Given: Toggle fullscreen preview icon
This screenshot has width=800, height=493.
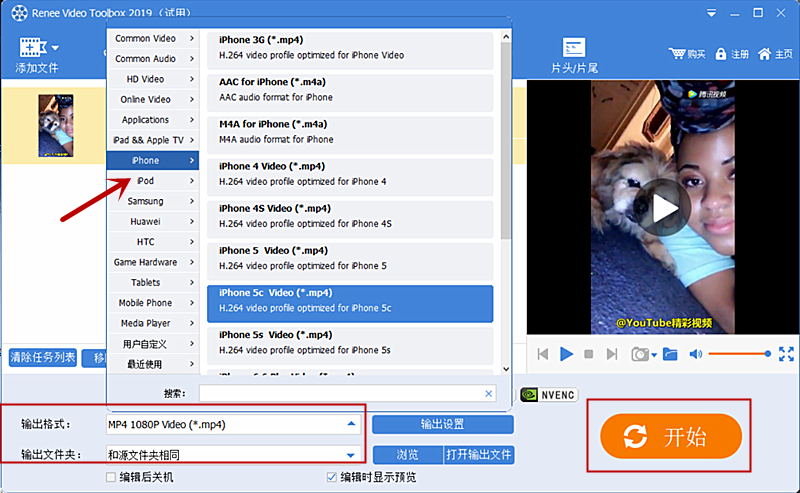Looking at the screenshot, I should click(x=786, y=354).
